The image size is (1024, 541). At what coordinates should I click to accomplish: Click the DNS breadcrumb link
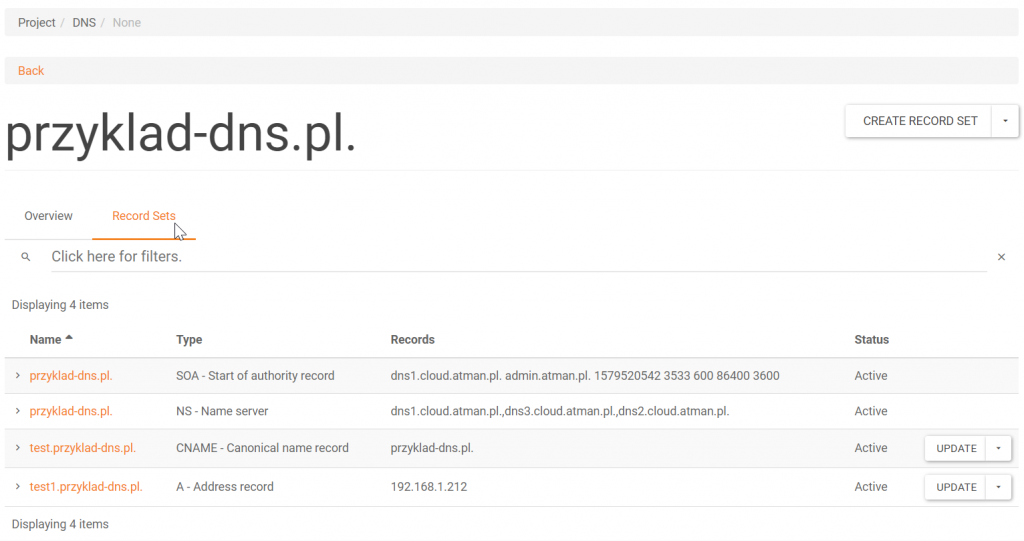pyautogui.click(x=84, y=22)
